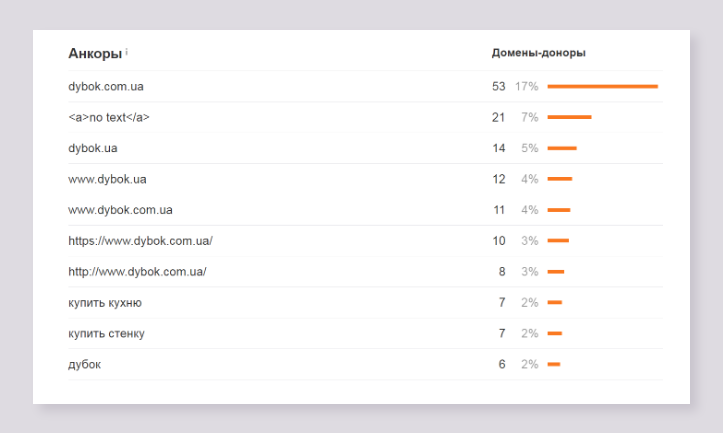Open the купить кухню anchor
The image size is (723, 433).
click(x=105, y=303)
